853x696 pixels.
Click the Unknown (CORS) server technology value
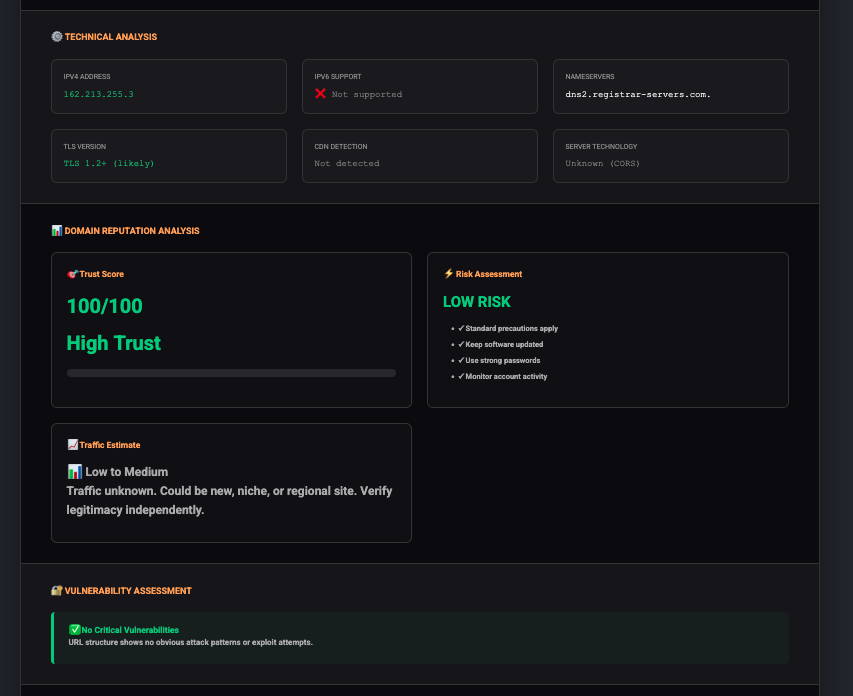point(602,163)
